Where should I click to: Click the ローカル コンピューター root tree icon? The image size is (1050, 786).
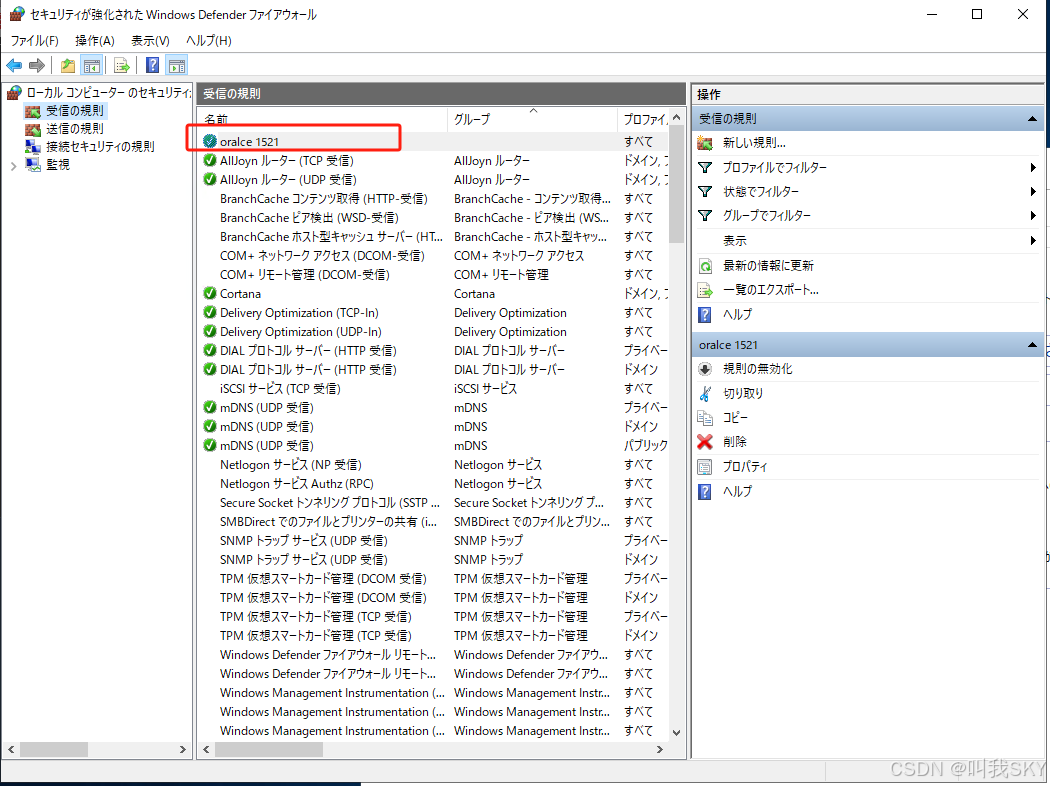click(14, 92)
